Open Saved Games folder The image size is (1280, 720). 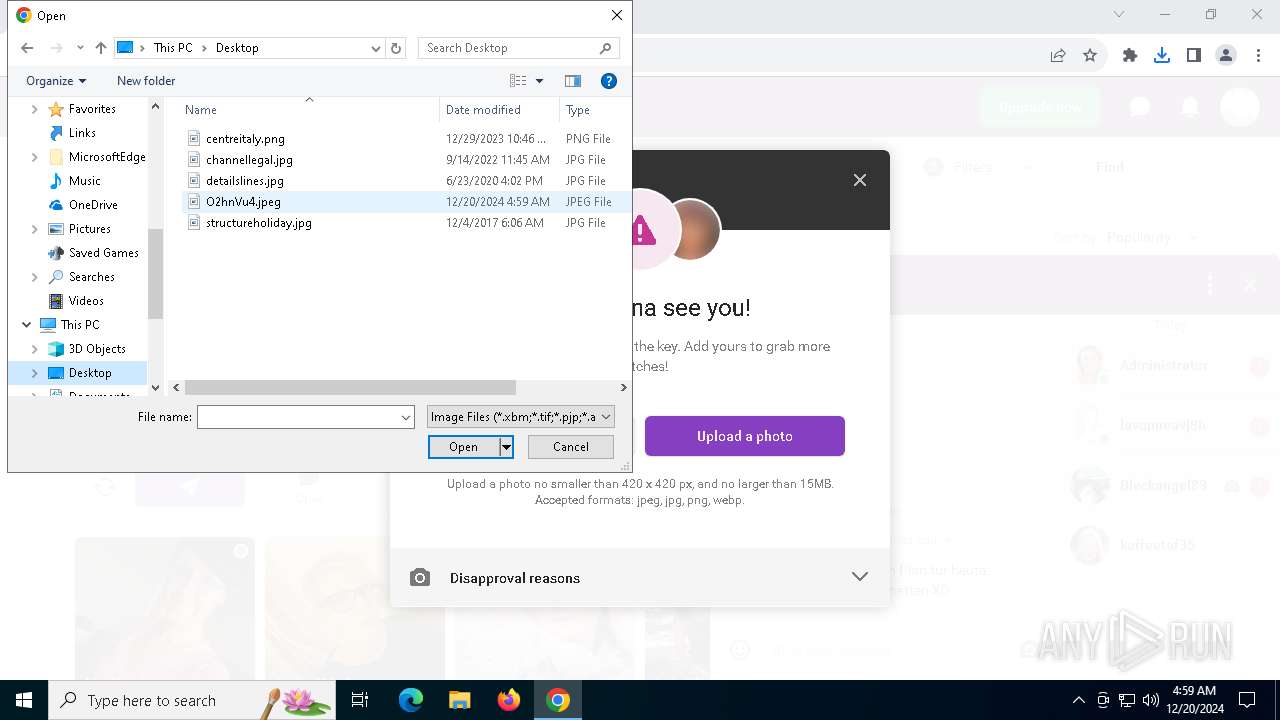pos(103,253)
